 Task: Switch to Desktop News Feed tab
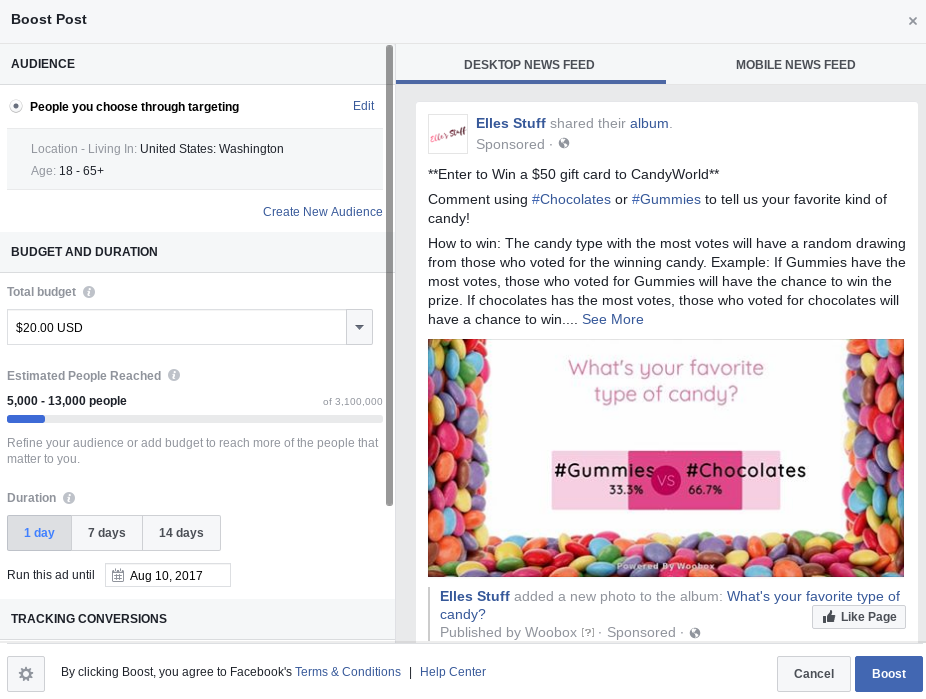[x=529, y=65]
